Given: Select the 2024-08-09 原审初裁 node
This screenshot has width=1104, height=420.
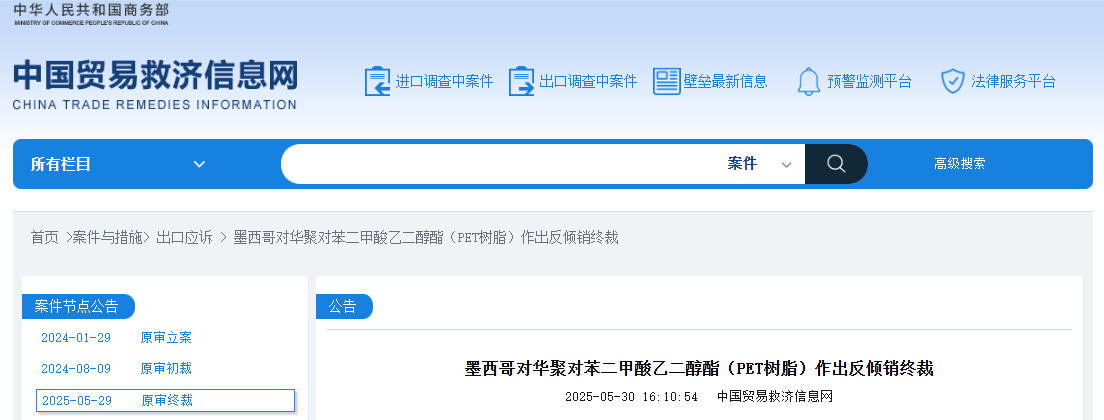Looking at the screenshot, I should coord(116,368).
